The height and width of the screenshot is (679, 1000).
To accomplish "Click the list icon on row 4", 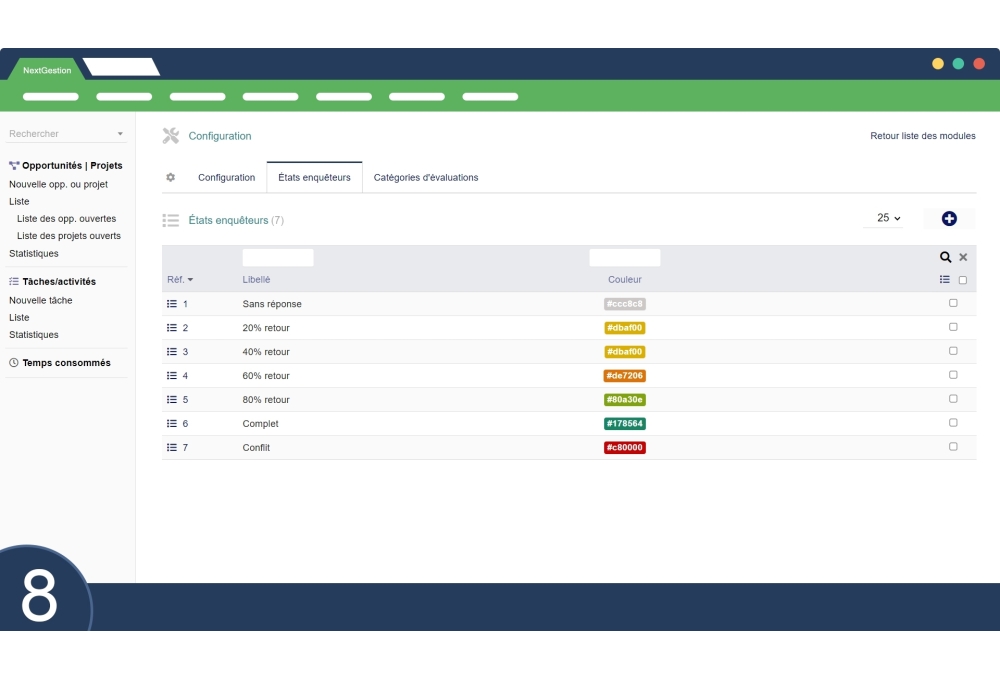I will 171,375.
